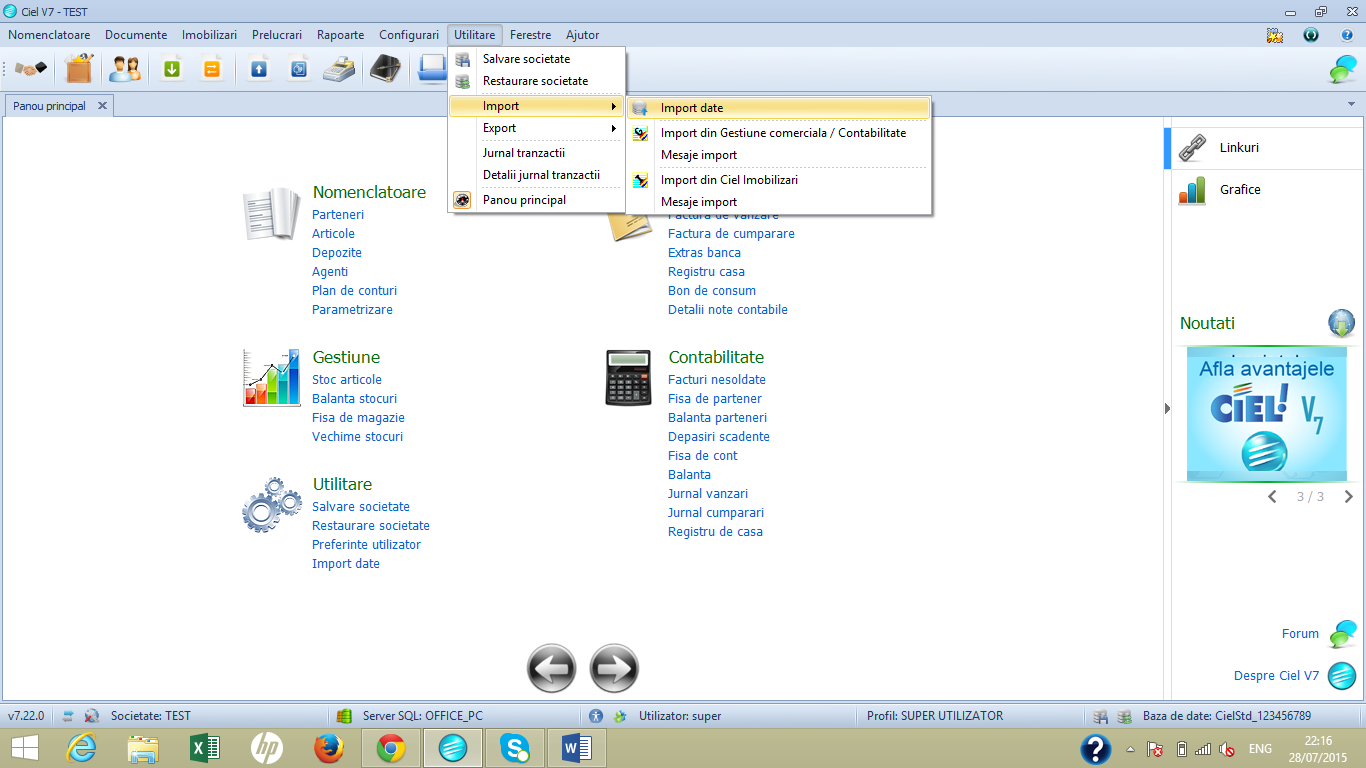Select Import din Ciel Imobilizari
The image size is (1366, 768).
778,180
